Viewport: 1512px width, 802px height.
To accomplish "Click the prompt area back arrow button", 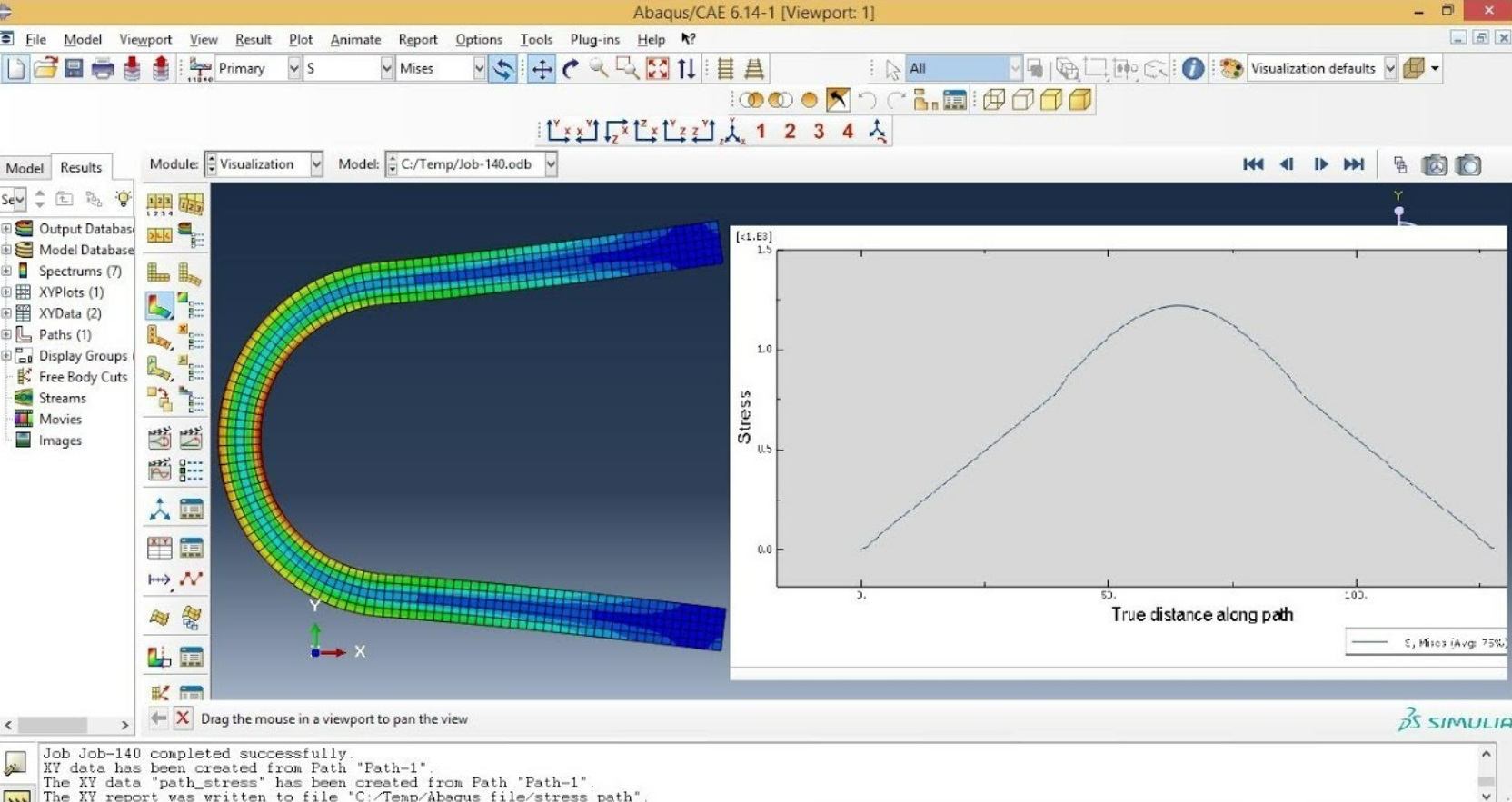I will (158, 718).
